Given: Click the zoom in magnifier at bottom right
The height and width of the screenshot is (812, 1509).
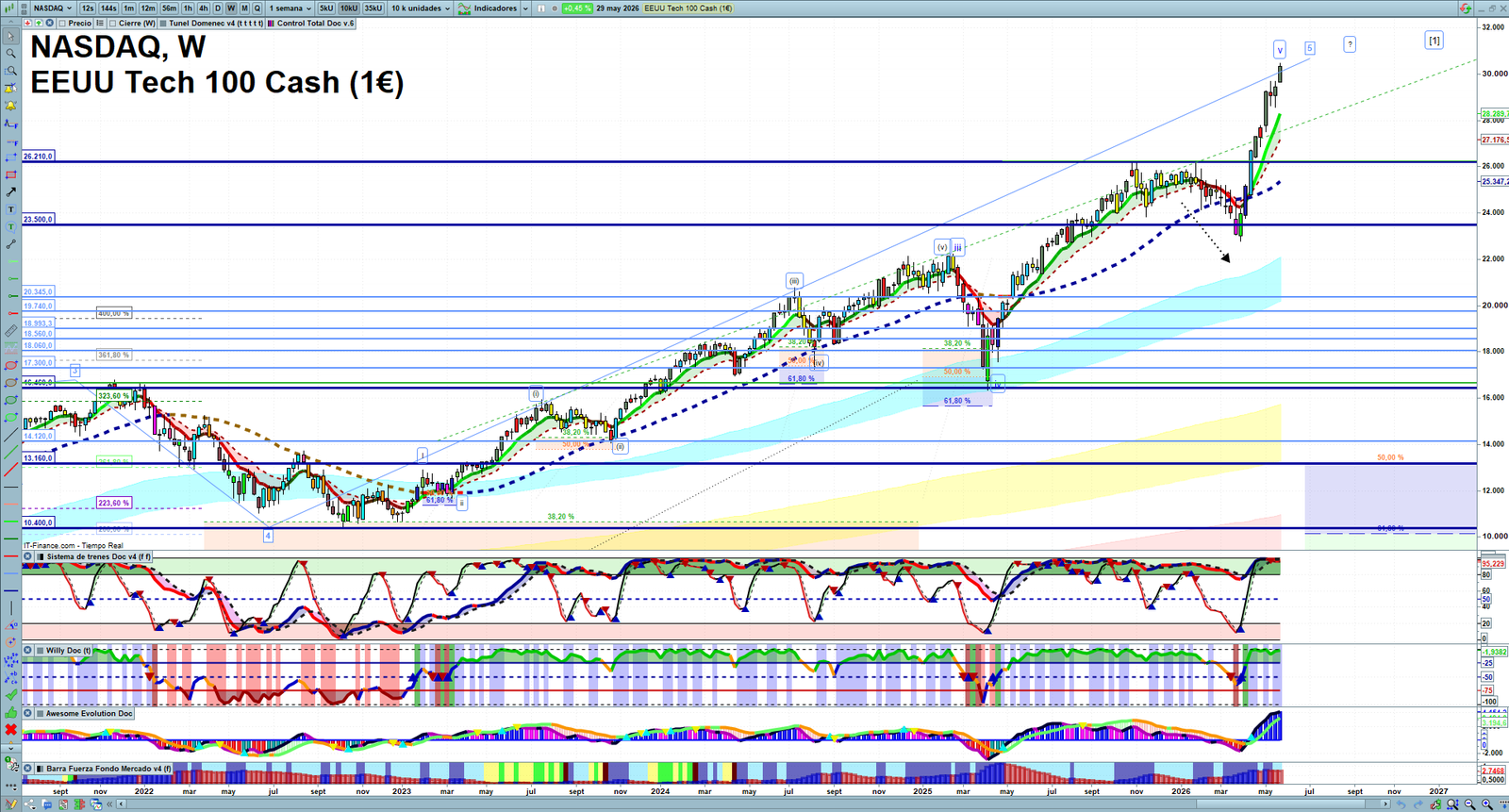Looking at the screenshot, I should coord(1487,804).
